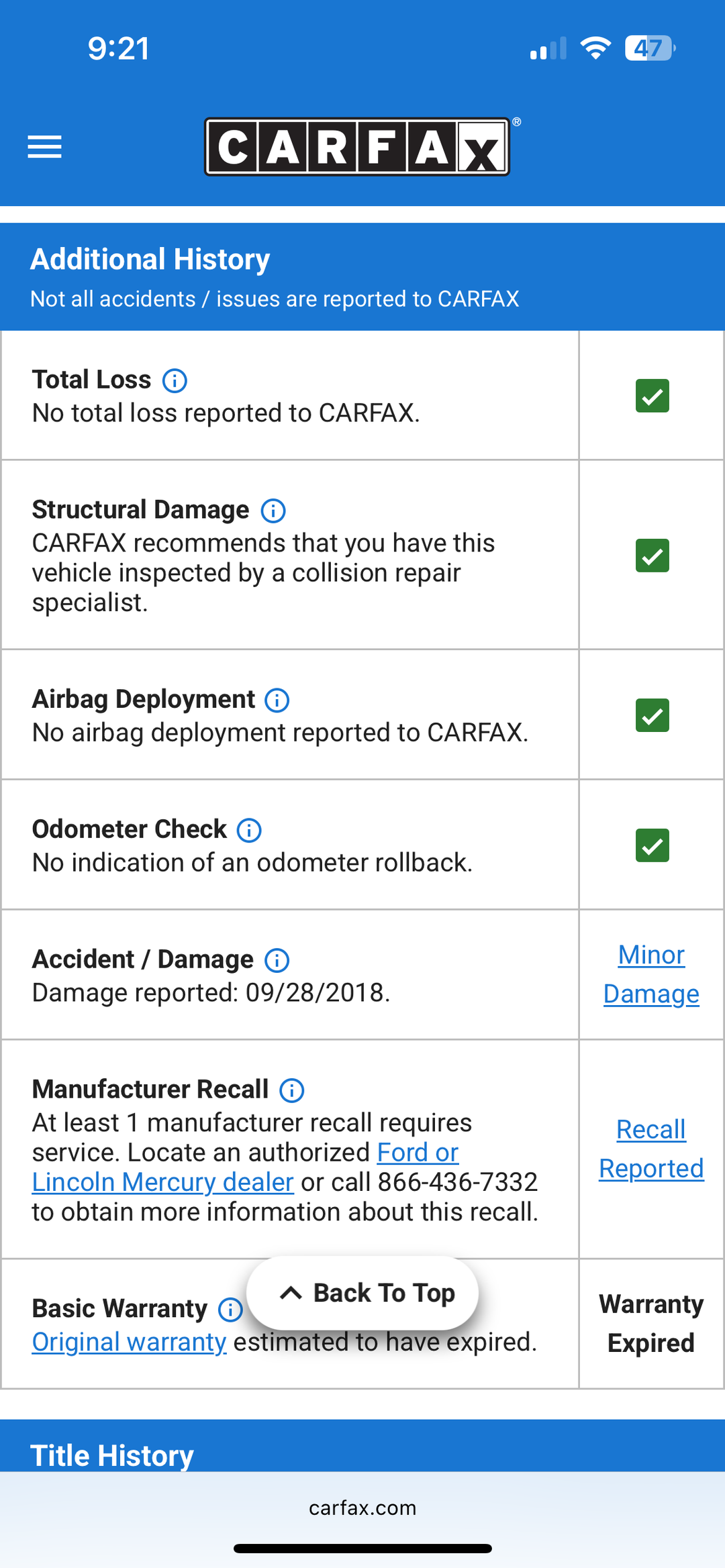Tap the Accident / Damage info icon
Viewport: 725px width, 1568px height.
click(277, 960)
